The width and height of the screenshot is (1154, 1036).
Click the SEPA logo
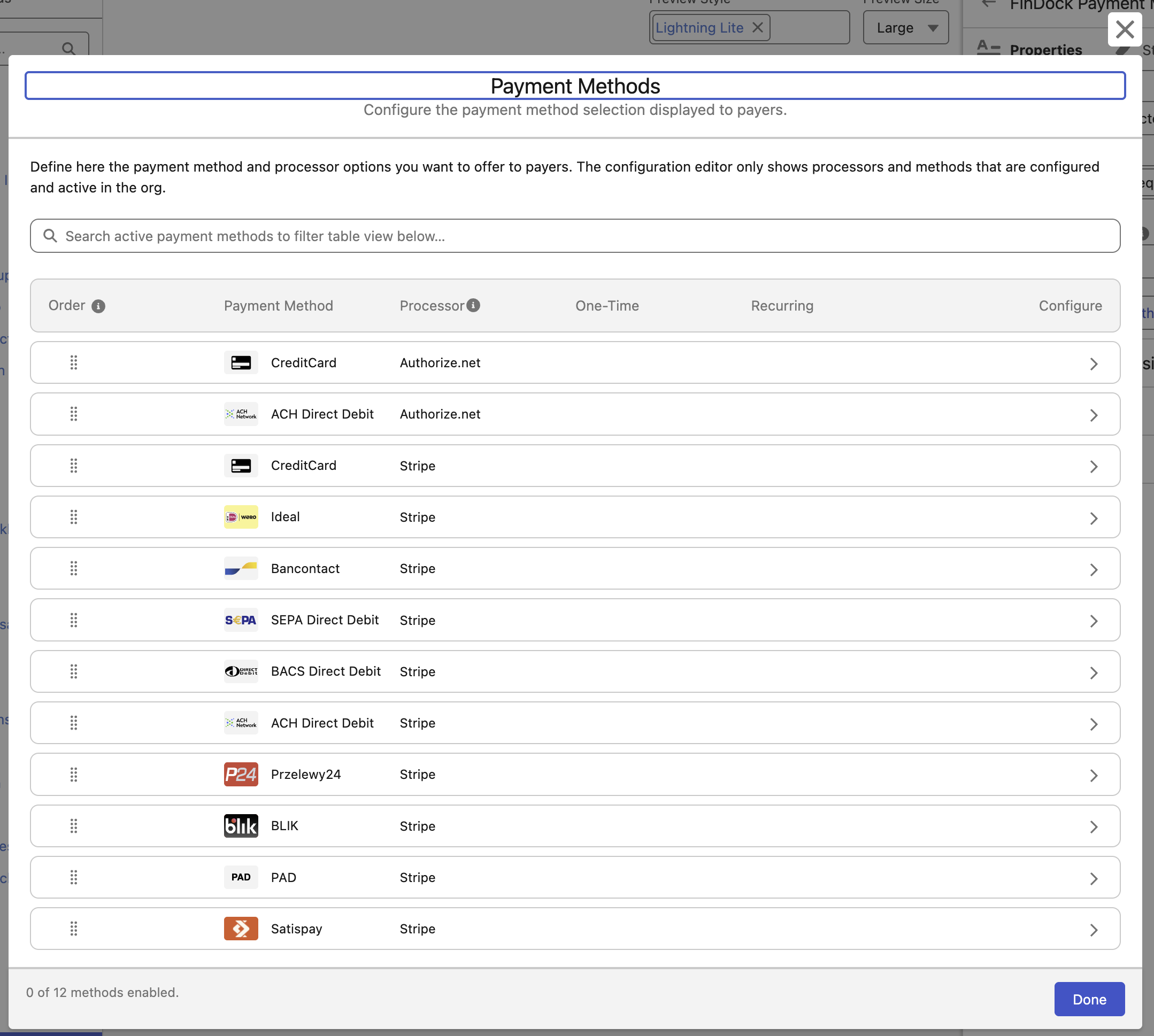tap(241, 620)
